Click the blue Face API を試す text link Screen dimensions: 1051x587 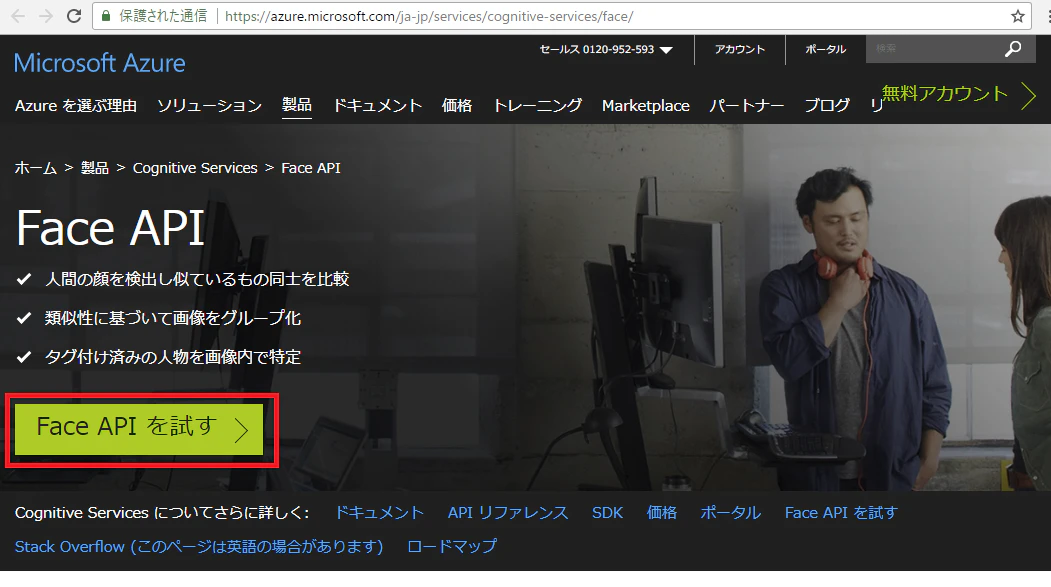pos(841,513)
